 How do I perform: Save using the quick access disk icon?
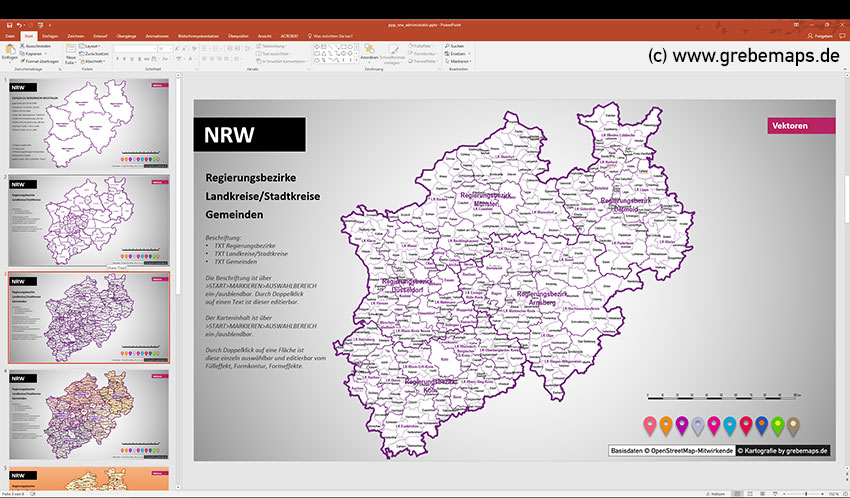point(7,25)
